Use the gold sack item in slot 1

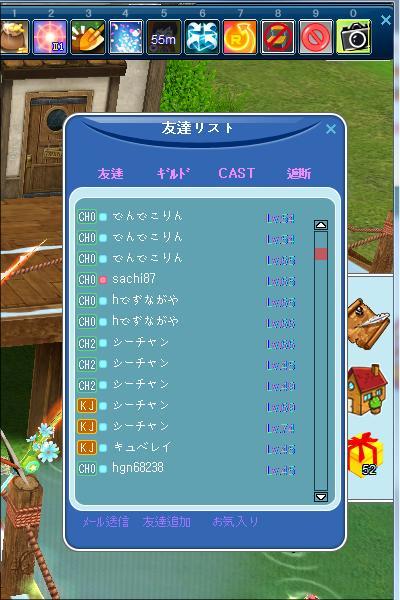14,37
